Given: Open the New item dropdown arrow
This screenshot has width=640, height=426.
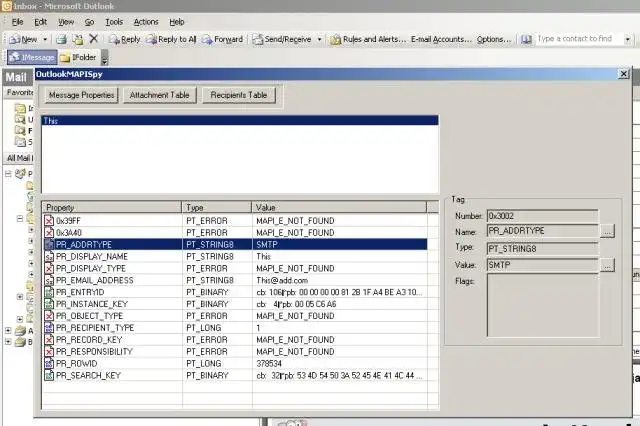Looking at the screenshot, I should point(45,40).
